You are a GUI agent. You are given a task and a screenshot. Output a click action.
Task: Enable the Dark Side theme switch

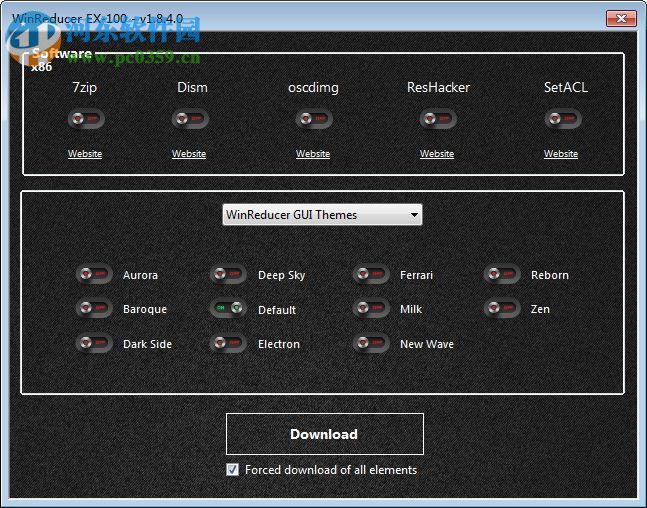pyautogui.click(x=94, y=343)
